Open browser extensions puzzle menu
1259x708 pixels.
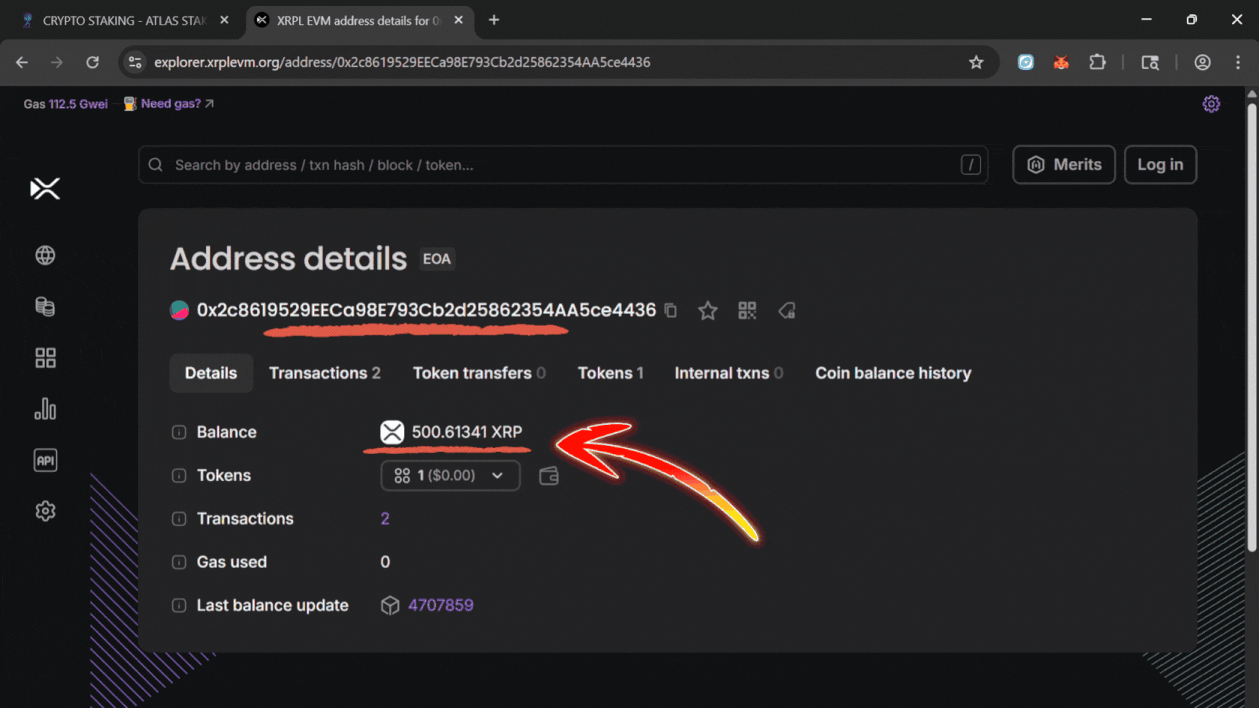[1097, 62]
